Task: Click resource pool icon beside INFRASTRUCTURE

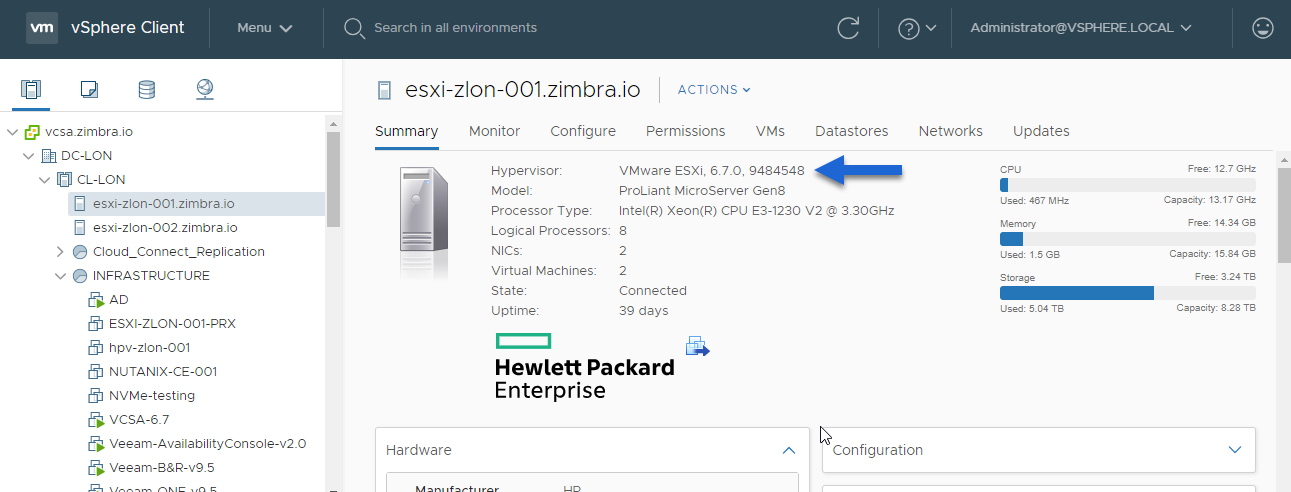Action: [80, 276]
